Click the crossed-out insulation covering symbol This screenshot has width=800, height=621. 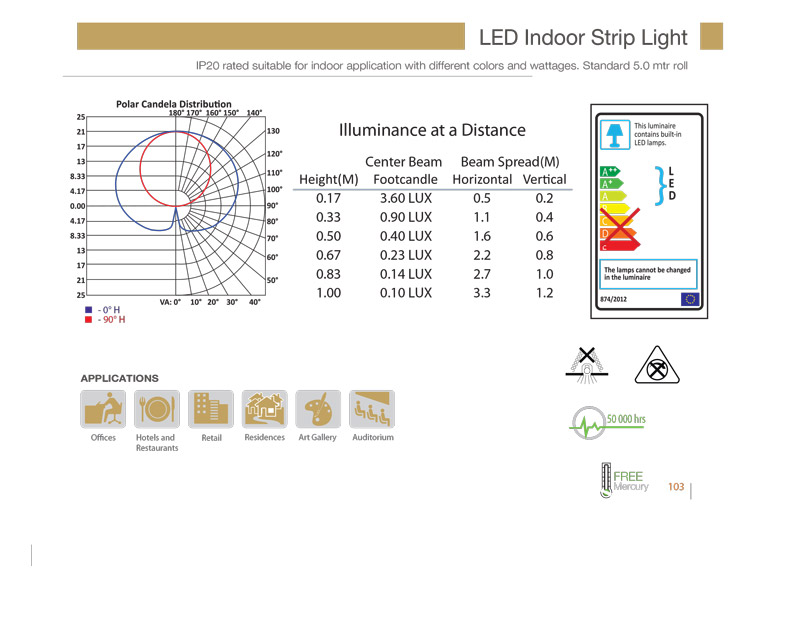coord(587,365)
